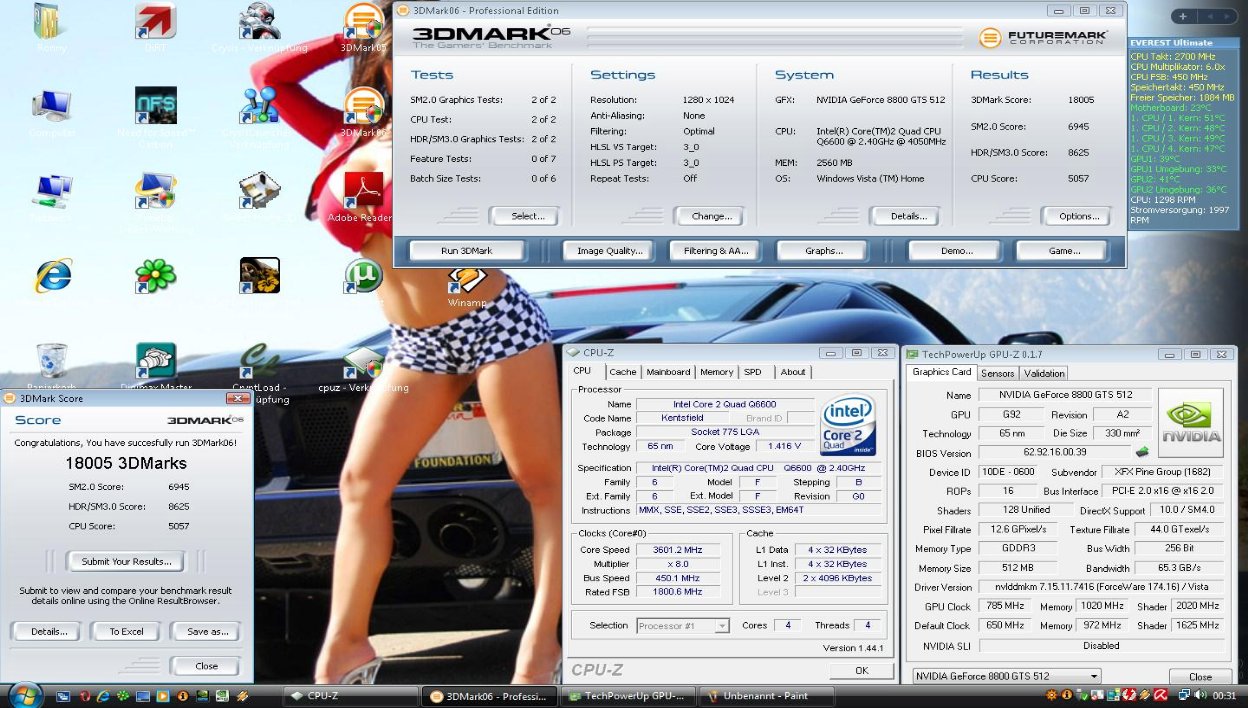Switch to the CPU-Z Cache tab
The image size is (1248, 708).
(622, 372)
